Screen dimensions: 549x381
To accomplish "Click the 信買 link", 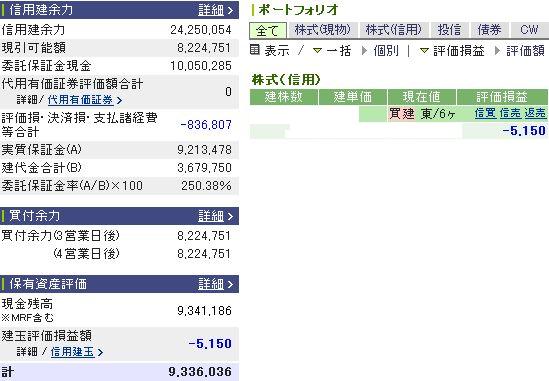I will click(485, 113).
